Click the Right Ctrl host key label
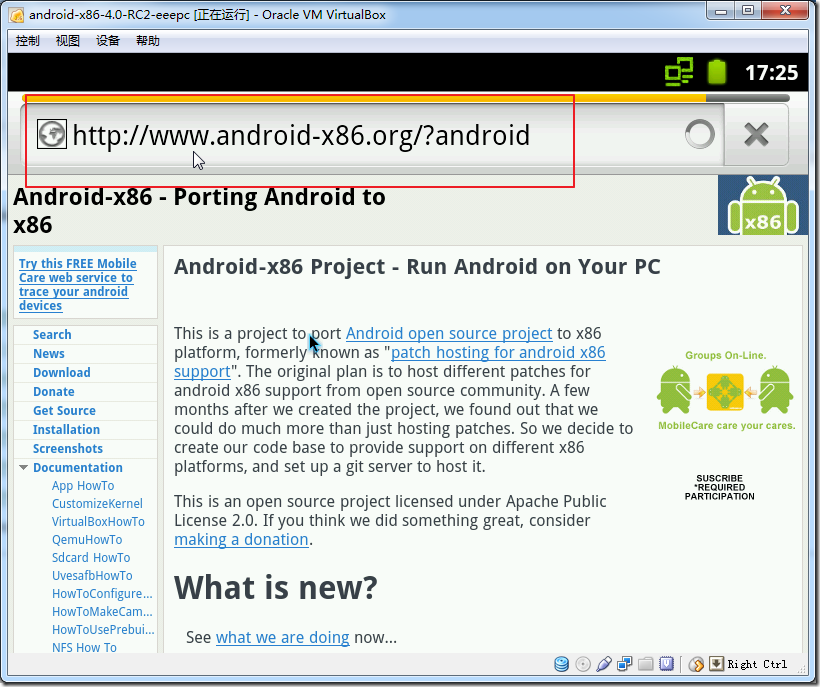 pos(757,664)
